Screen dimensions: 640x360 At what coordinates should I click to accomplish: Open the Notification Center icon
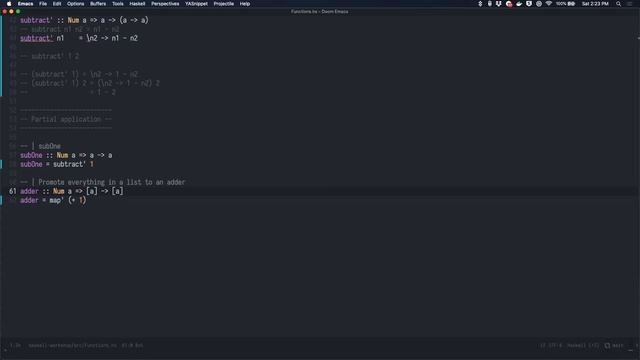(x=630, y=4)
